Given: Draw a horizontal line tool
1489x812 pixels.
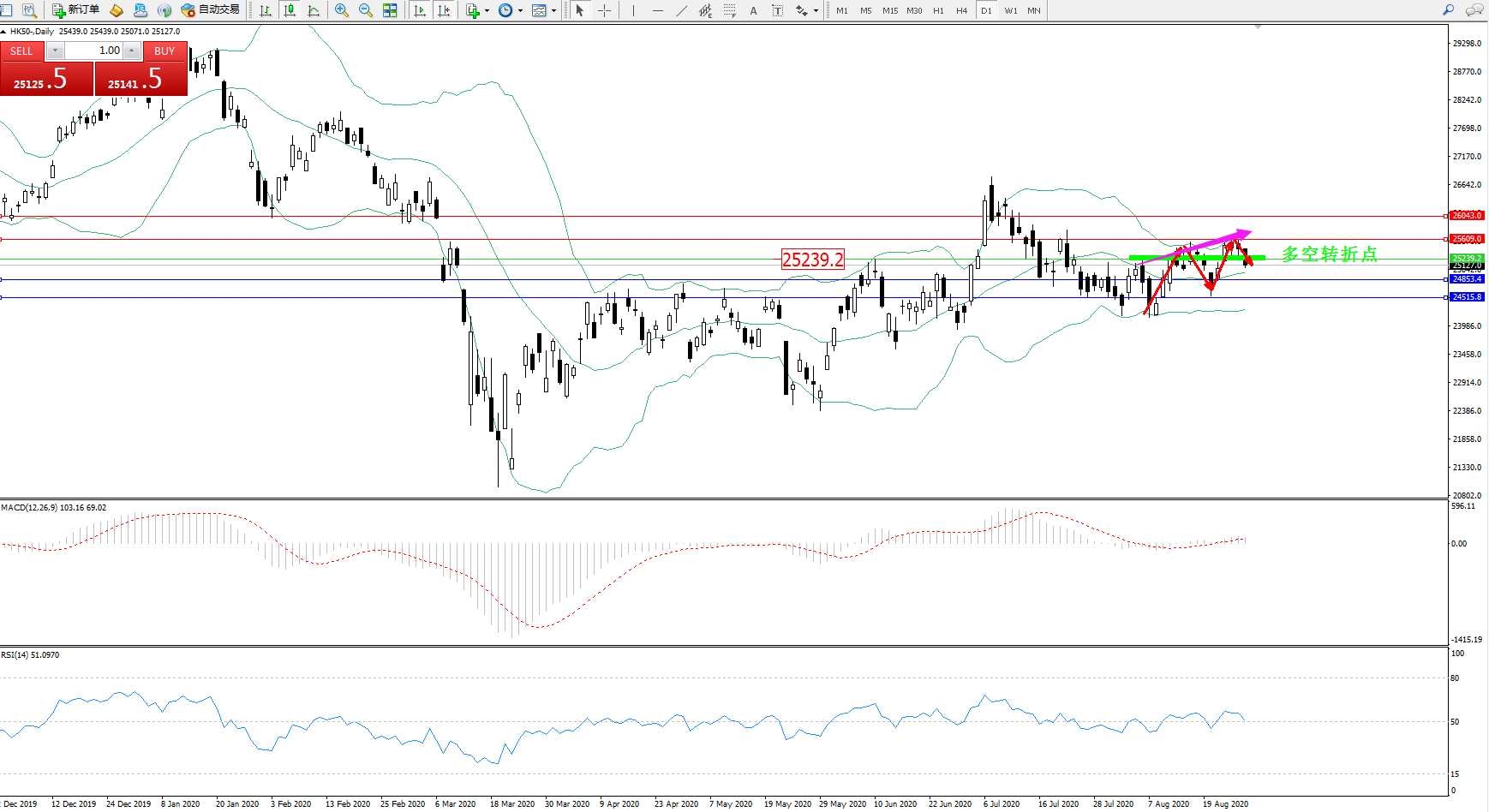Looking at the screenshot, I should click(x=658, y=10).
